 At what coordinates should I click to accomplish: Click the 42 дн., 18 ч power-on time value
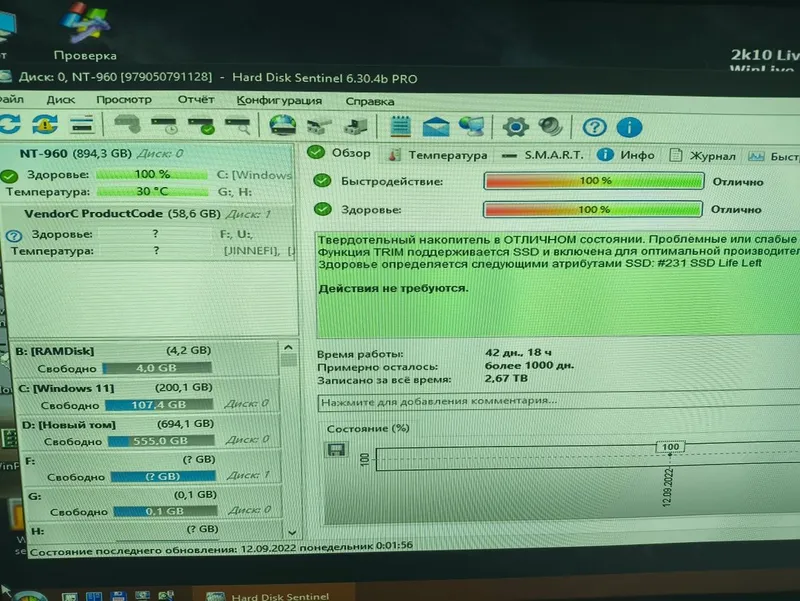518,353
